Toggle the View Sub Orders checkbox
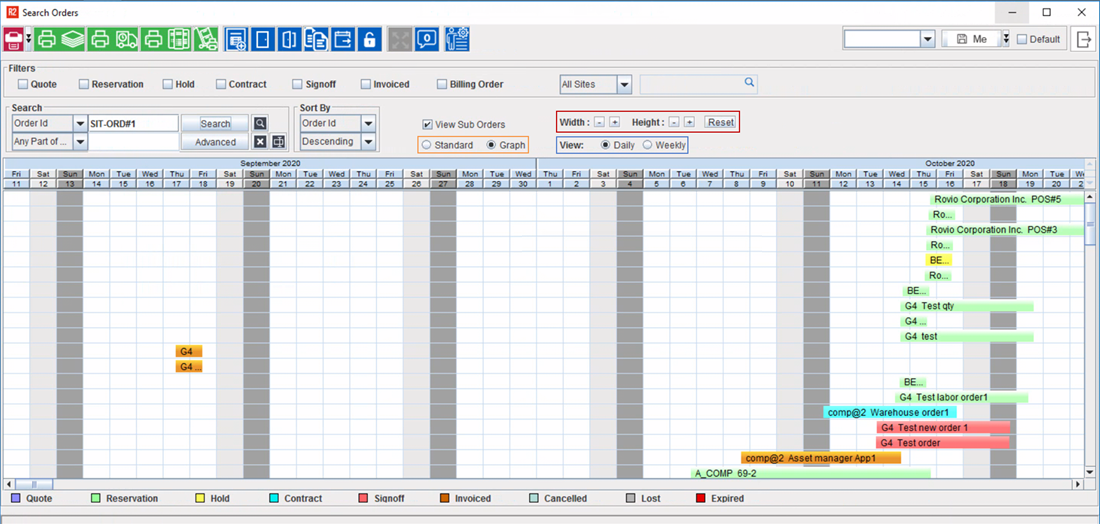This screenshot has height=524, width=1100. (x=428, y=125)
